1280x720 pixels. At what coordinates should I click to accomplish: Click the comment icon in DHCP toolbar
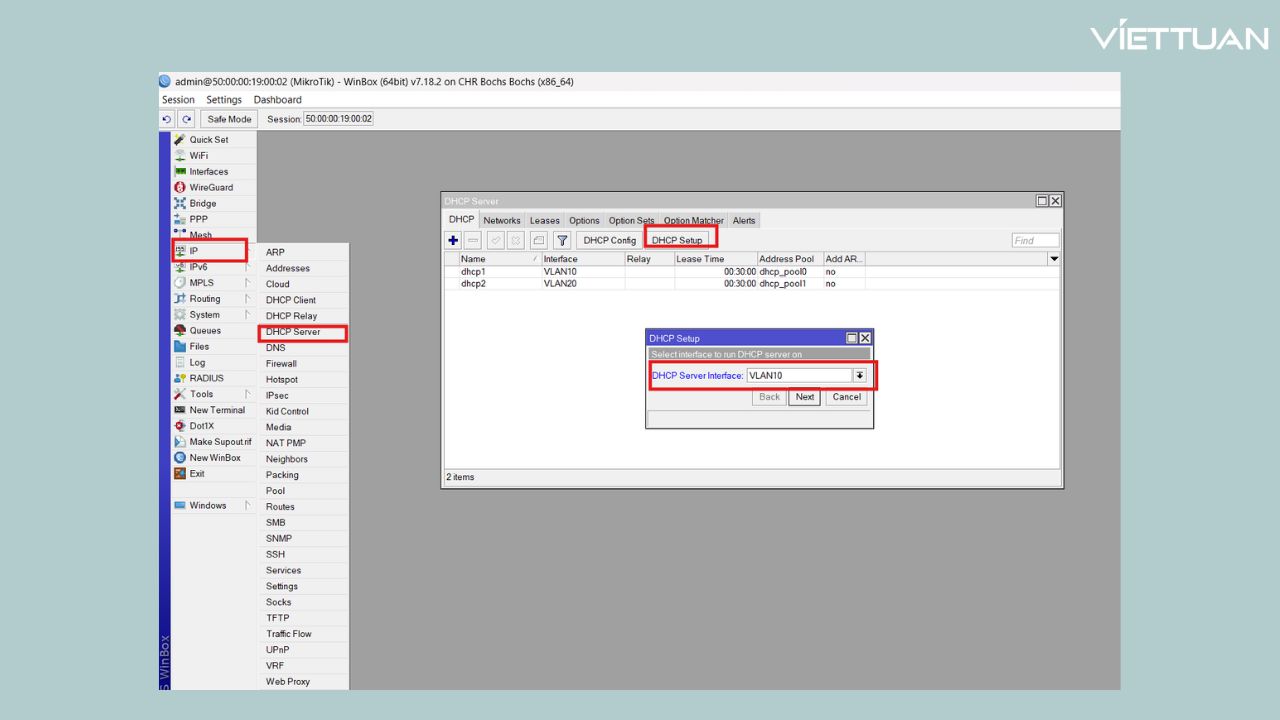(x=538, y=240)
